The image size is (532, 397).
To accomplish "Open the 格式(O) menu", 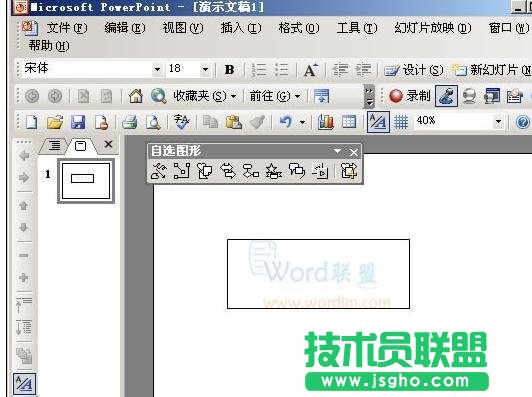I will point(299,28).
